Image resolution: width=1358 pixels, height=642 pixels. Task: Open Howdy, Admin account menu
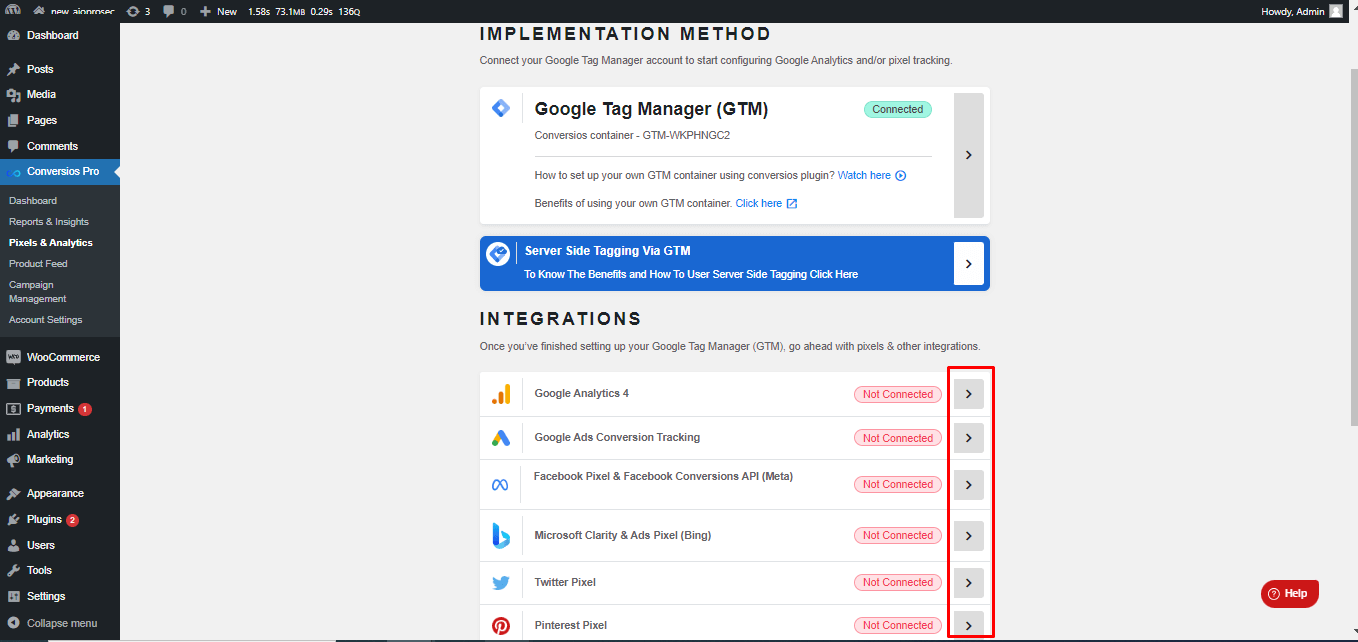click(1302, 11)
